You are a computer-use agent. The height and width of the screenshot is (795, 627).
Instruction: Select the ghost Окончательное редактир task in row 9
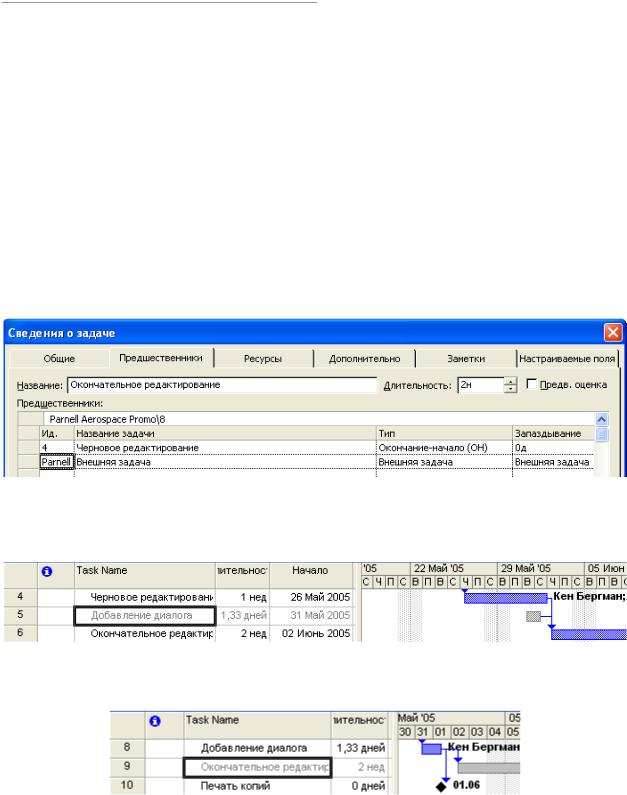[x=257, y=767]
